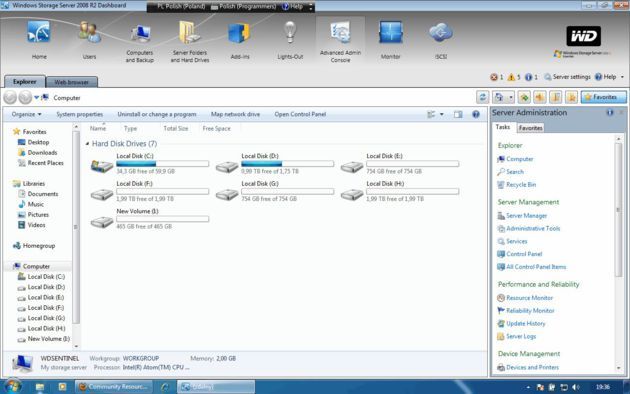Open the Server Manager link
The image size is (630, 394).
click(526, 216)
